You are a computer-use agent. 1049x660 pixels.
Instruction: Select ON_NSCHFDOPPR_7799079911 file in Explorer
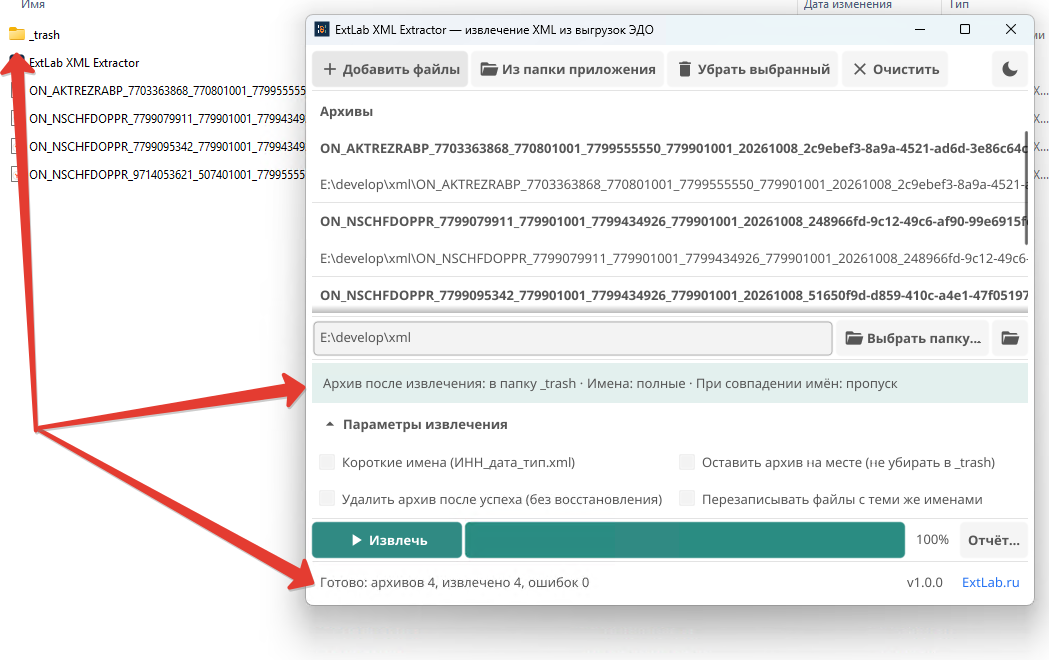(167, 119)
